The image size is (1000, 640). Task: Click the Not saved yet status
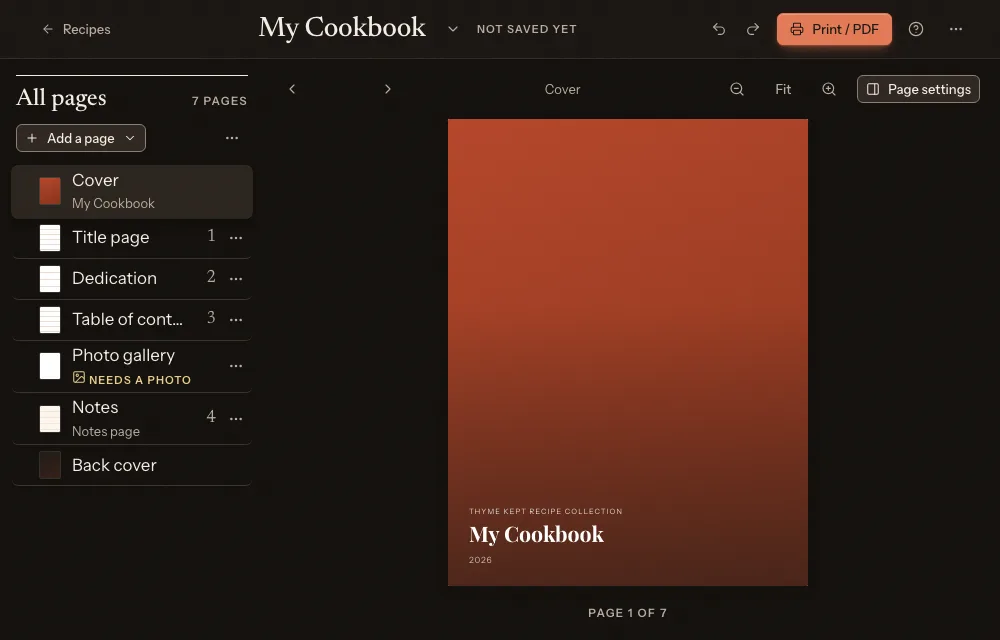click(527, 29)
